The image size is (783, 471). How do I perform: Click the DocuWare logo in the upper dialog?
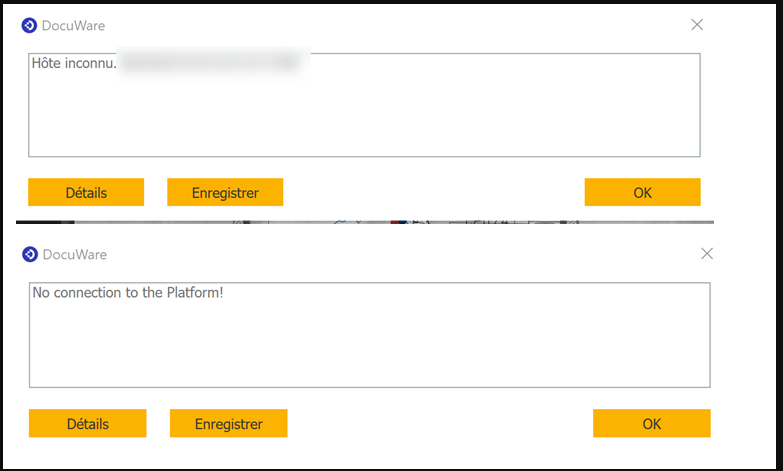(29, 25)
